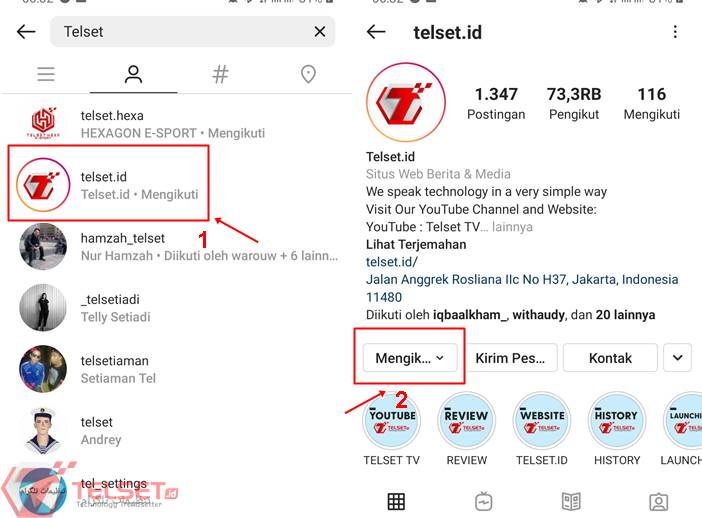Tap the Kontak button
Viewport: 702px width, 518px height.
click(610, 358)
